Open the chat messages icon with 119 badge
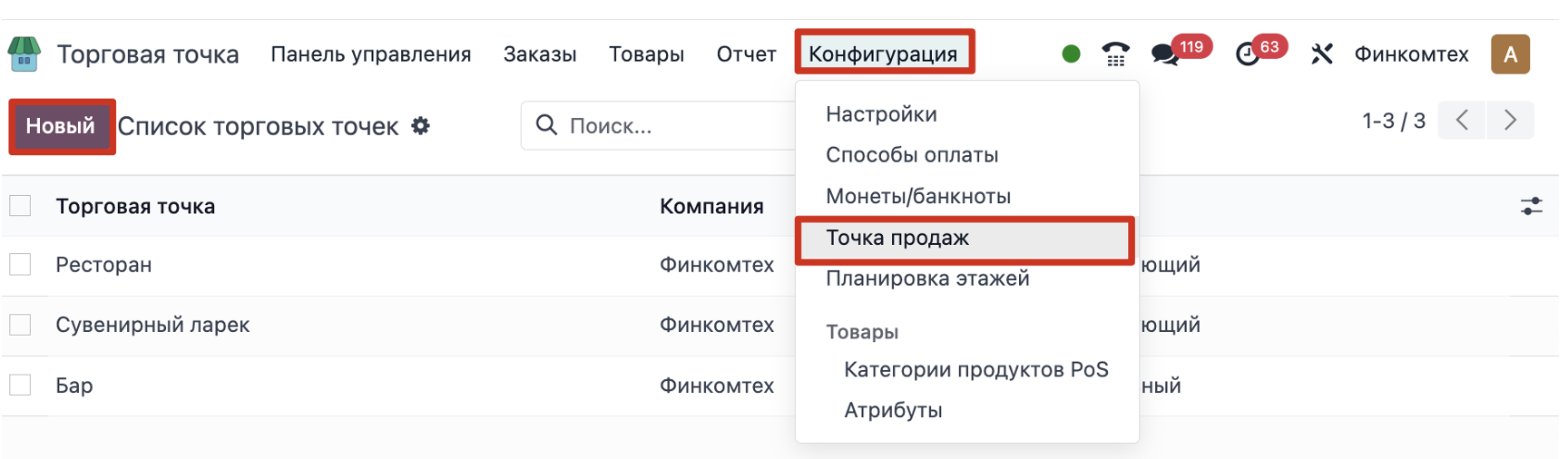Viewport: 1568px width, 459px height. [x=1165, y=54]
